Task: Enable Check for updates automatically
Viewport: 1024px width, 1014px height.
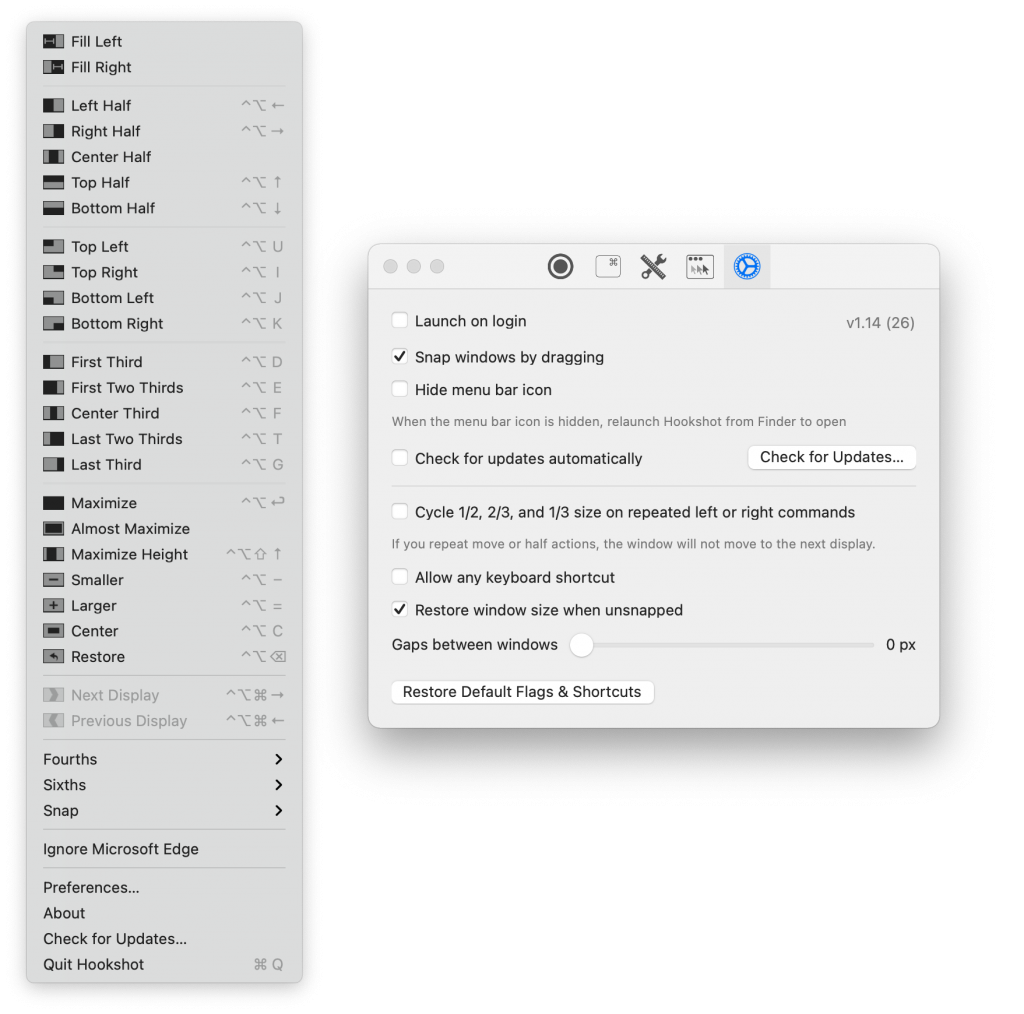Action: point(400,458)
